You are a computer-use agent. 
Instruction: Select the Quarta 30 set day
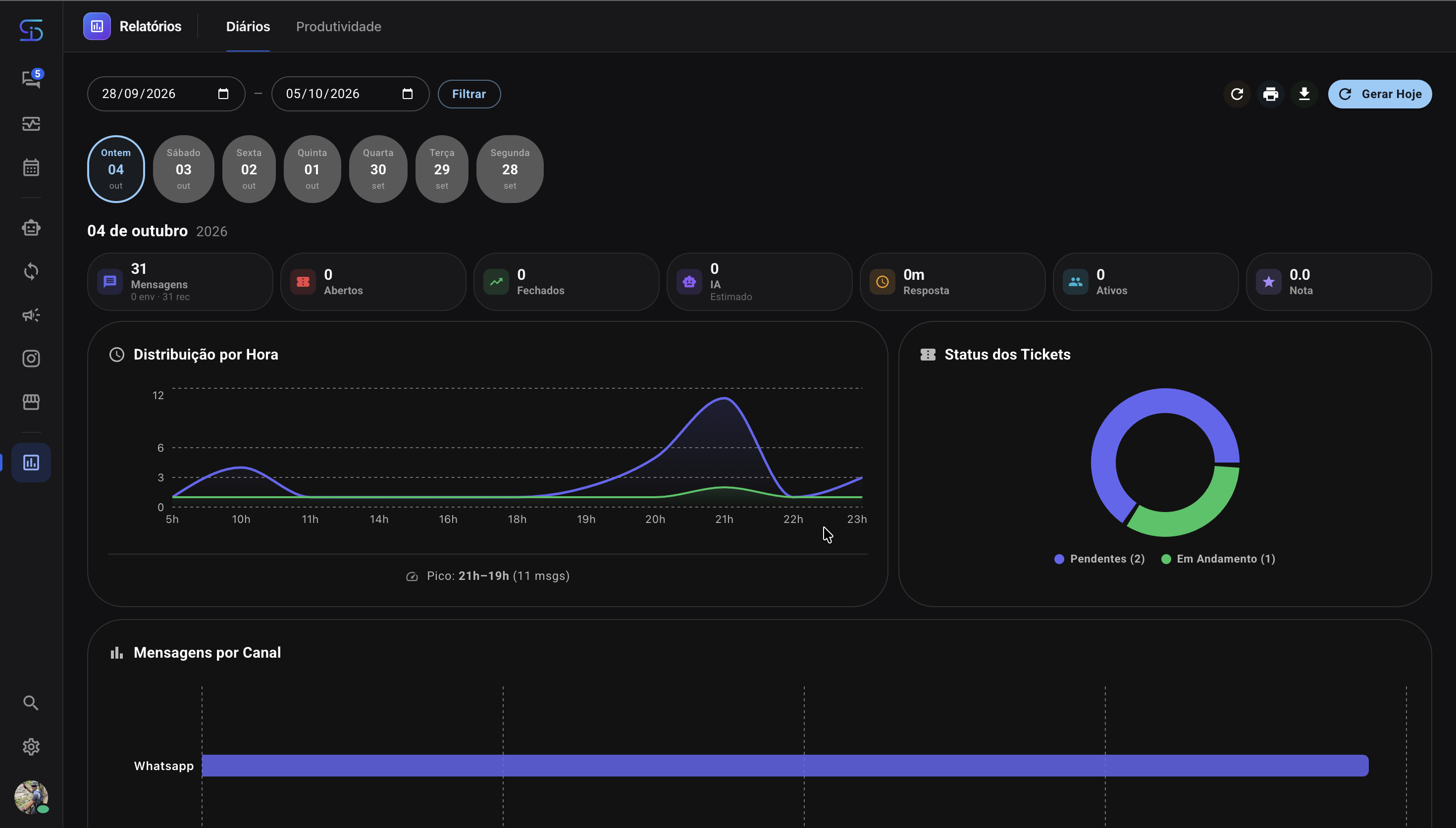(x=378, y=169)
